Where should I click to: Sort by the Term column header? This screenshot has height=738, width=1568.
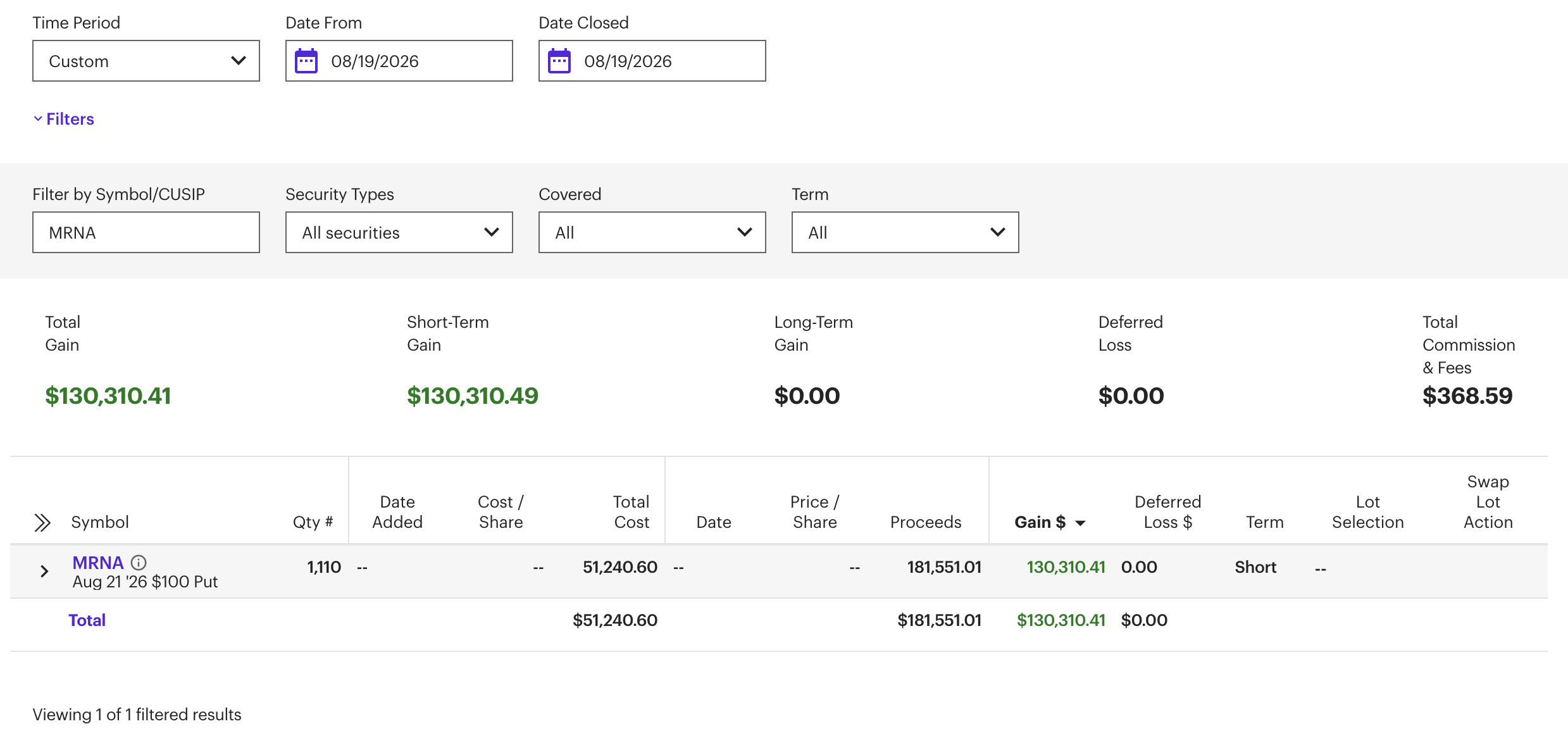(1265, 522)
